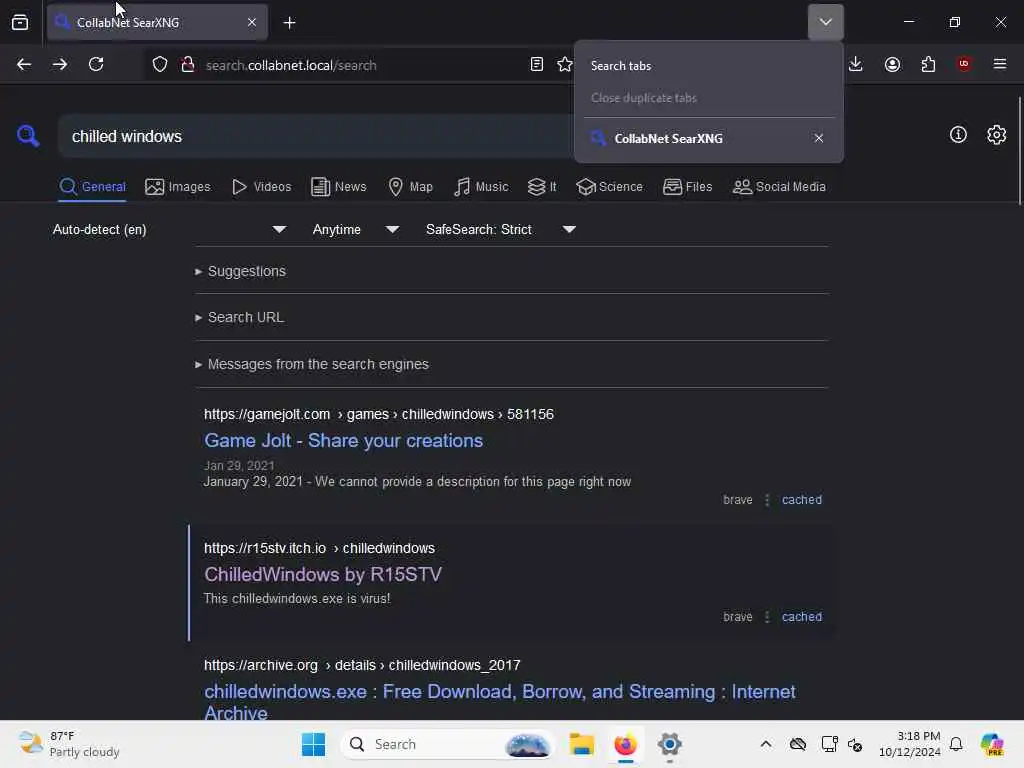Open cached link for ChilledWindows by R15STV

pos(802,616)
